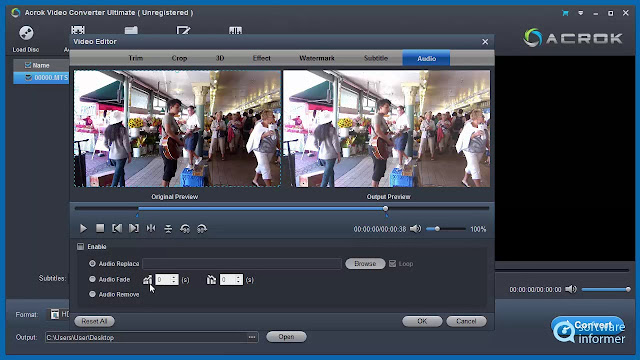Rotate video 90 degrees clockwise
The image size is (640, 360).
pos(202,229)
